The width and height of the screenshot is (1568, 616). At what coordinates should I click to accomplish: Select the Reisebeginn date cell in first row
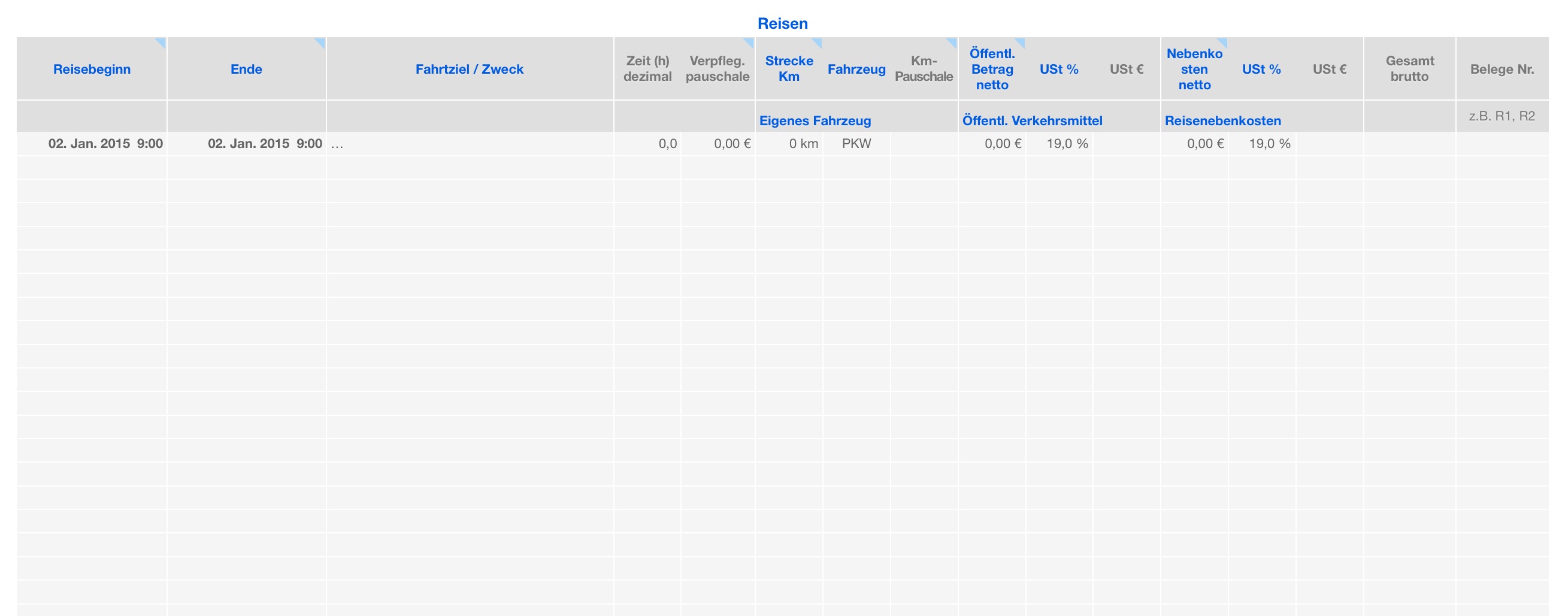pyautogui.click(x=92, y=144)
